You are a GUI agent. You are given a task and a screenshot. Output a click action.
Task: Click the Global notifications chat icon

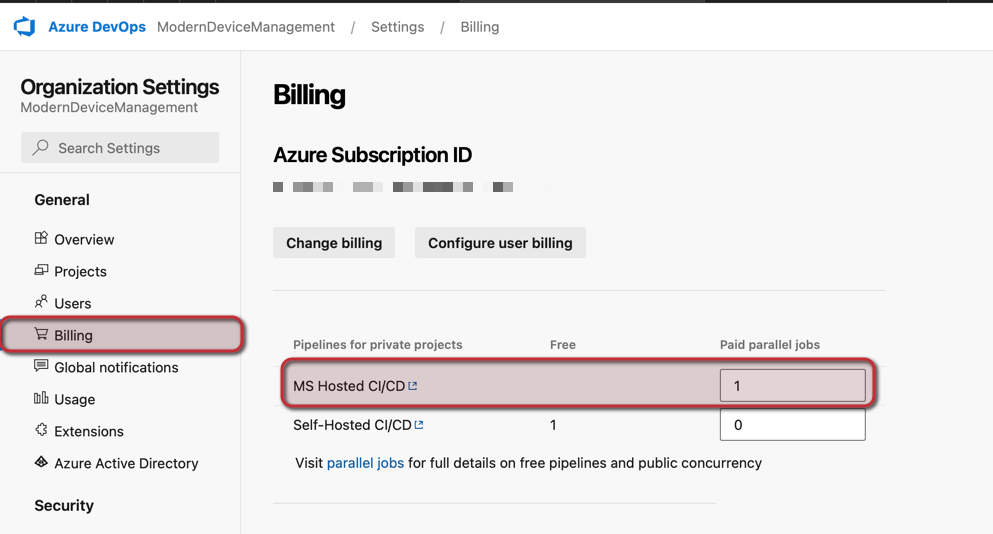[41, 366]
